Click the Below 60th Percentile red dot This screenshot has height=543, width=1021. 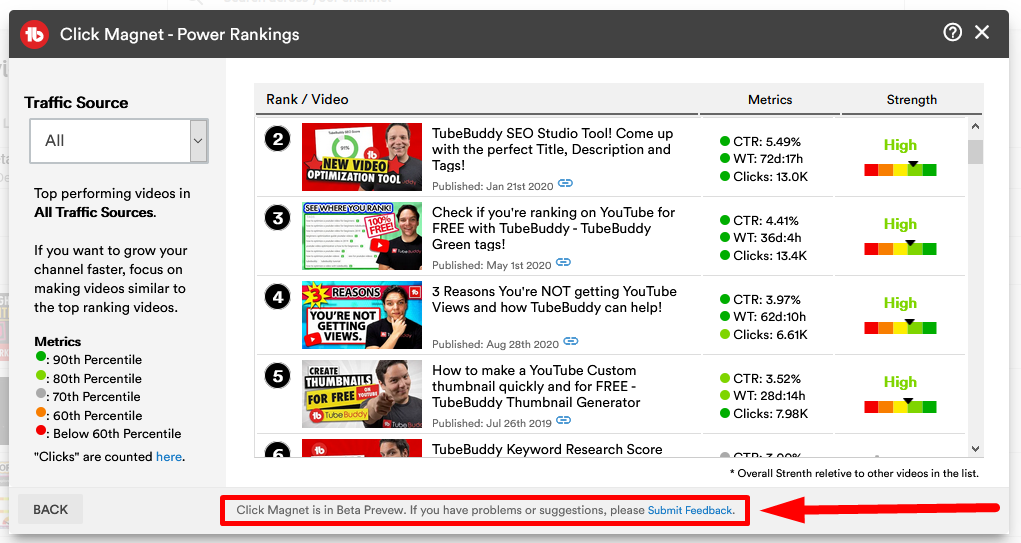click(40, 430)
